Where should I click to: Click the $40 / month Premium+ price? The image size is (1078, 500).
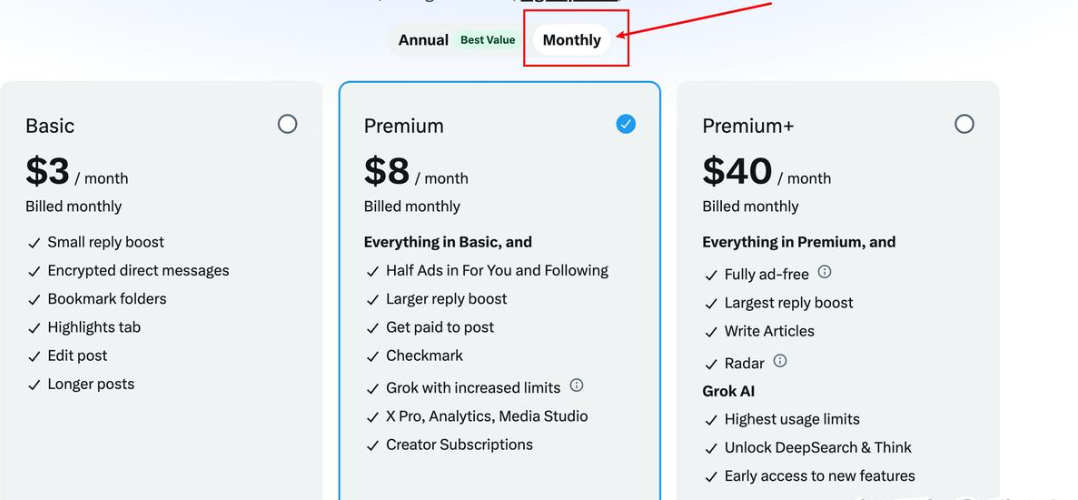767,172
